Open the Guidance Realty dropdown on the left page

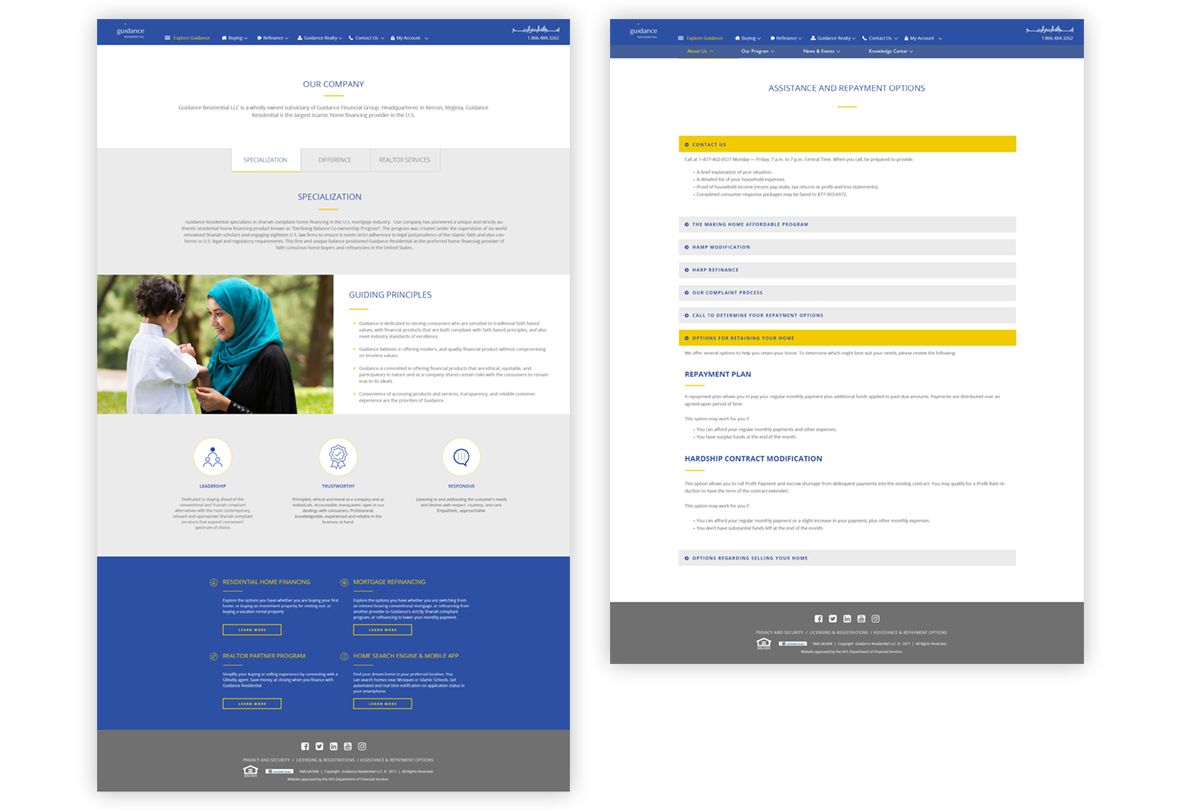click(x=319, y=38)
